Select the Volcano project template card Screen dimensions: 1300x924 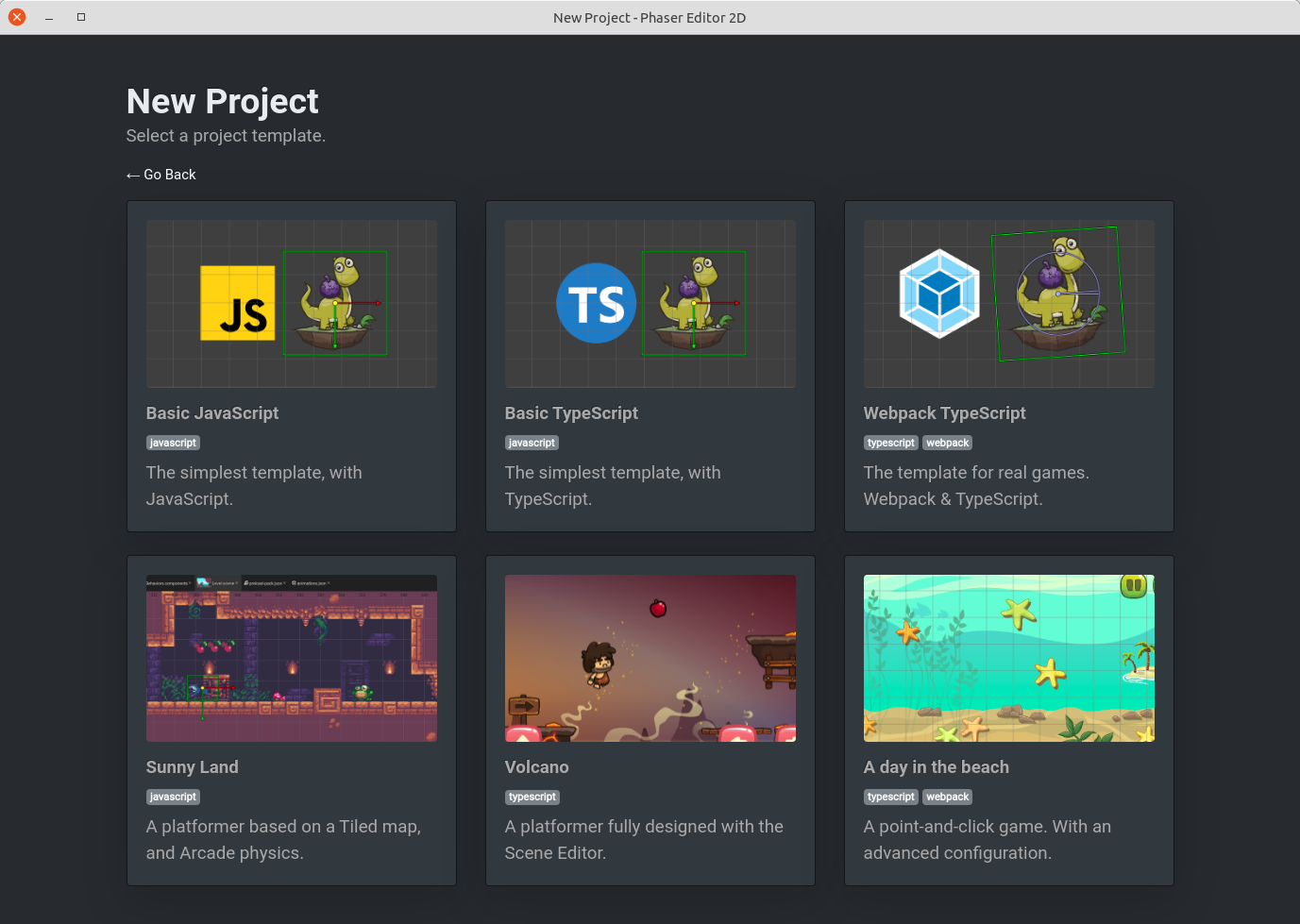[650, 720]
